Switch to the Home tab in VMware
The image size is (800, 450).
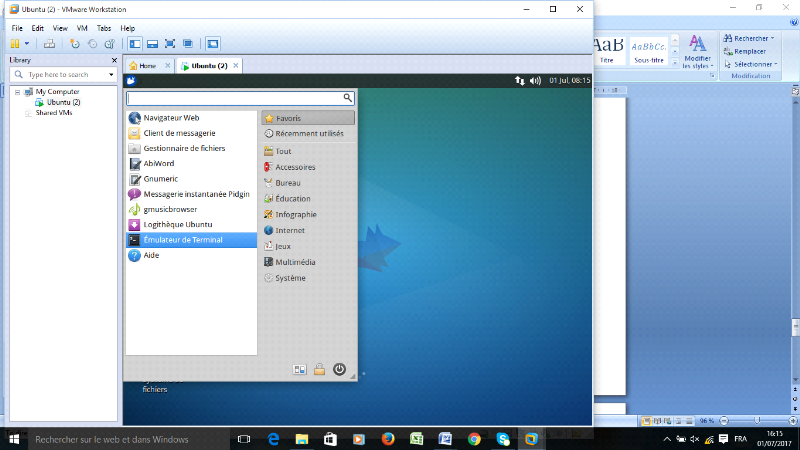click(146, 66)
